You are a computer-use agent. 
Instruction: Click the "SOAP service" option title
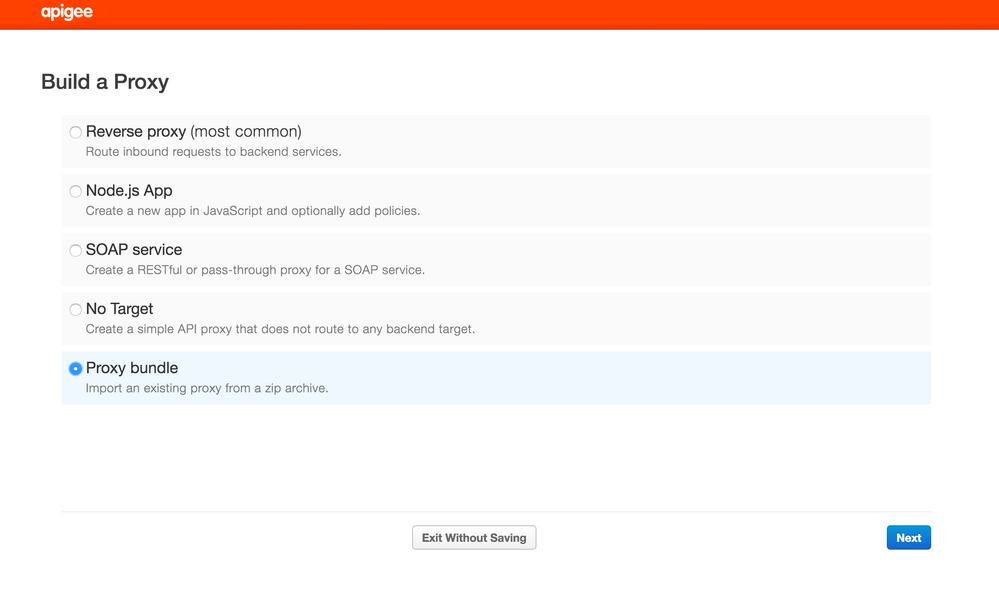click(134, 250)
